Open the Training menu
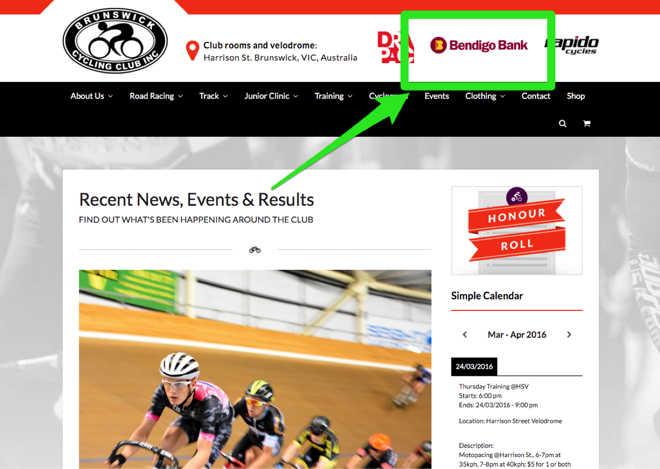Image resolution: width=660 pixels, height=469 pixels. pyautogui.click(x=333, y=96)
